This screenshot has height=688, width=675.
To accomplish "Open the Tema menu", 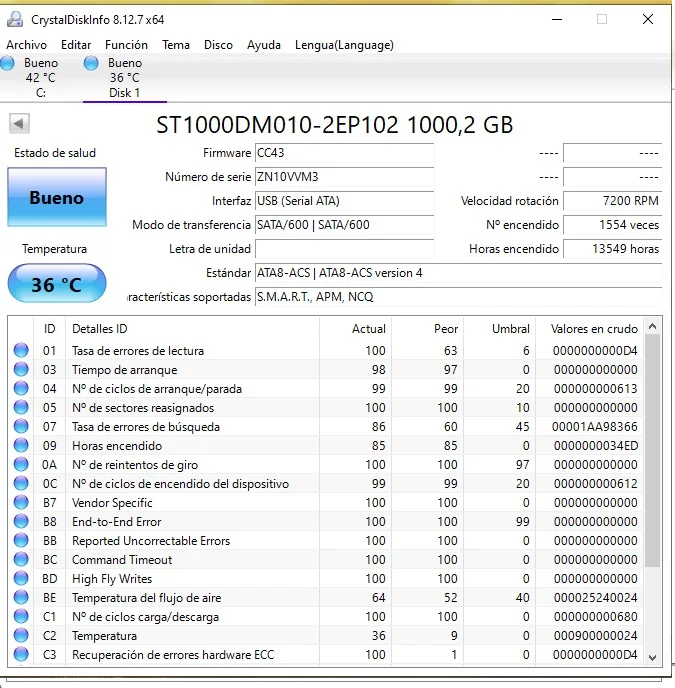I will tap(176, 45).
